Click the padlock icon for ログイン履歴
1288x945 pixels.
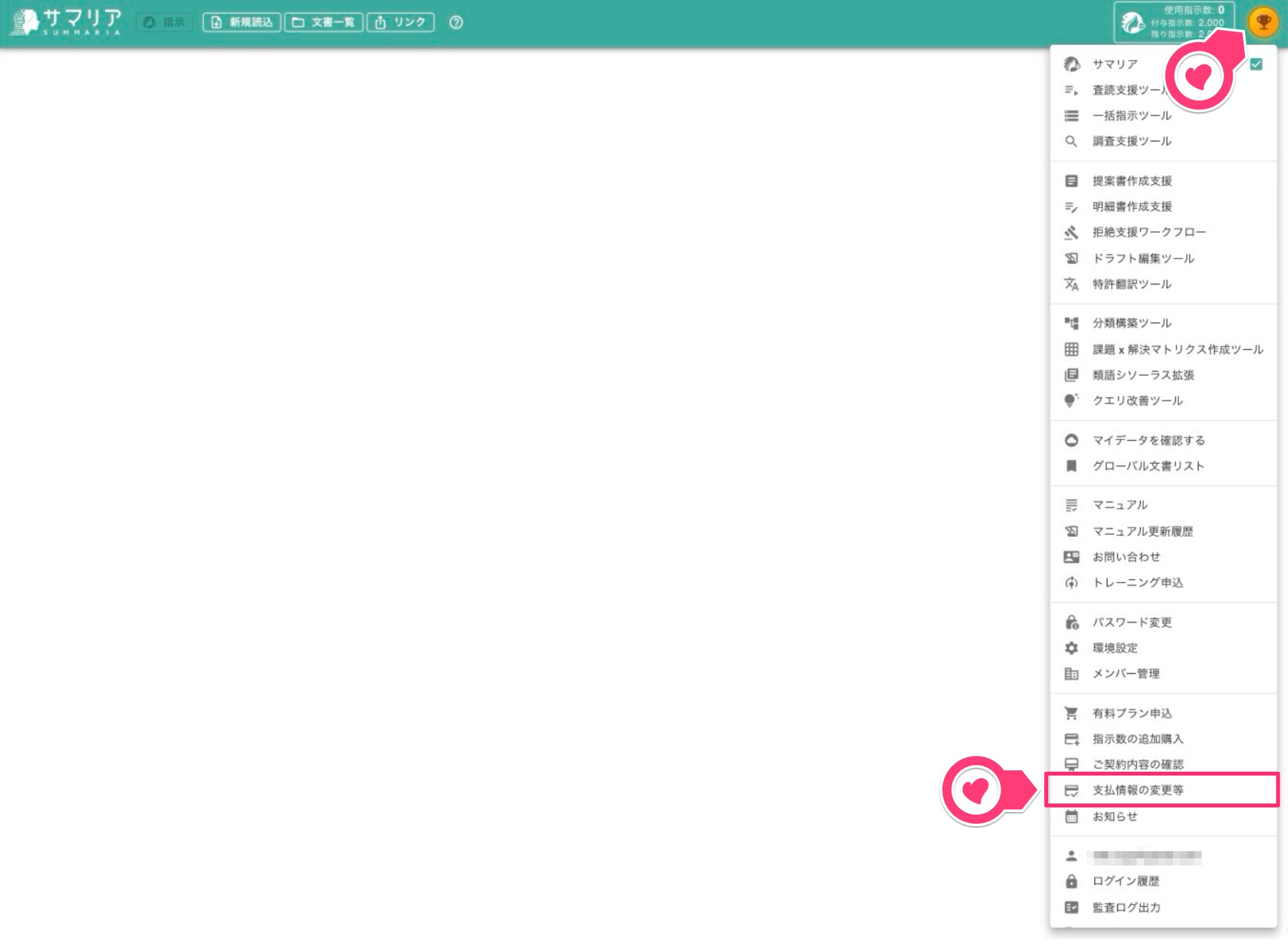pos(1071,881)
